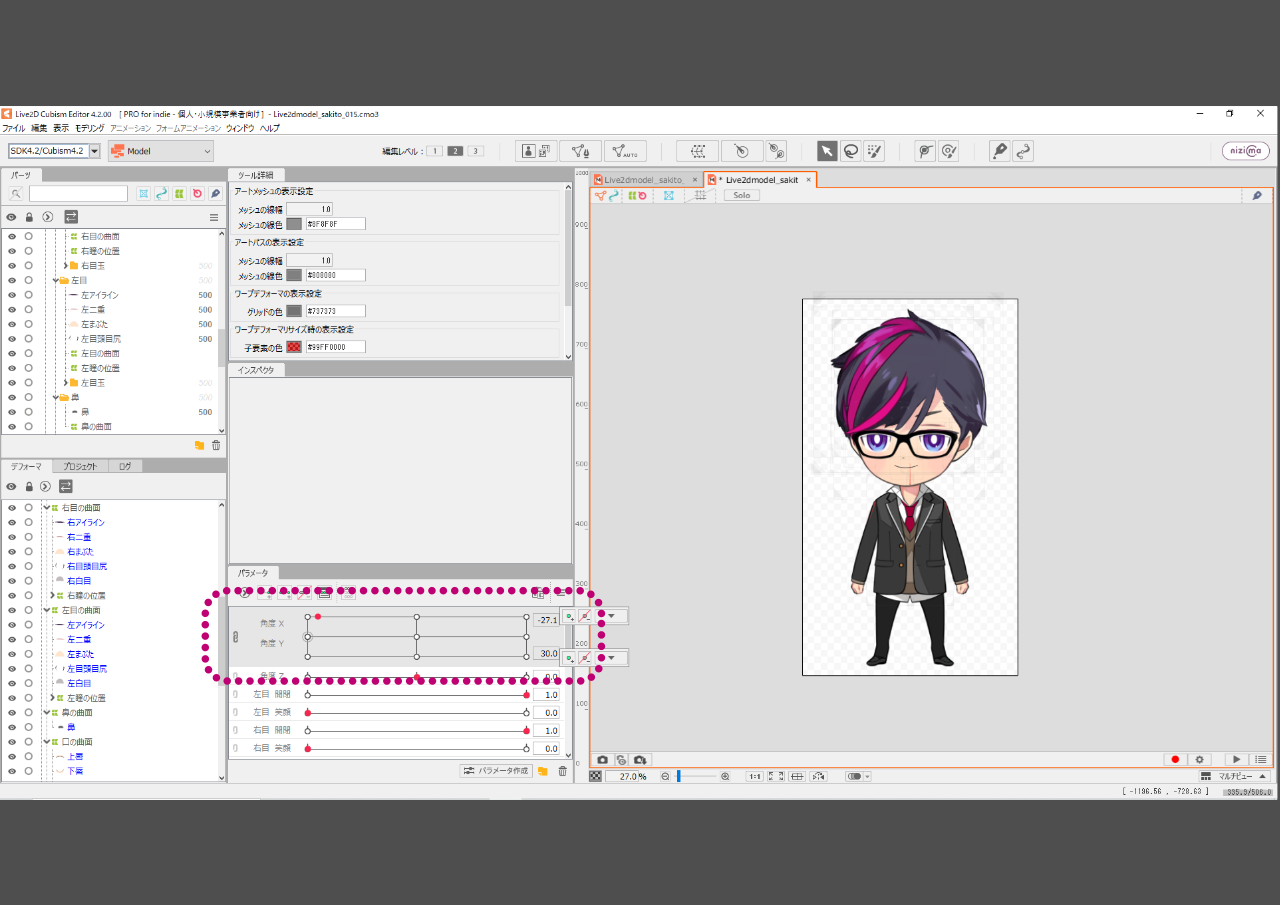The image size is (1280, 905).
Task: Select the art path control-point tool
Action: pos(1023,151)
